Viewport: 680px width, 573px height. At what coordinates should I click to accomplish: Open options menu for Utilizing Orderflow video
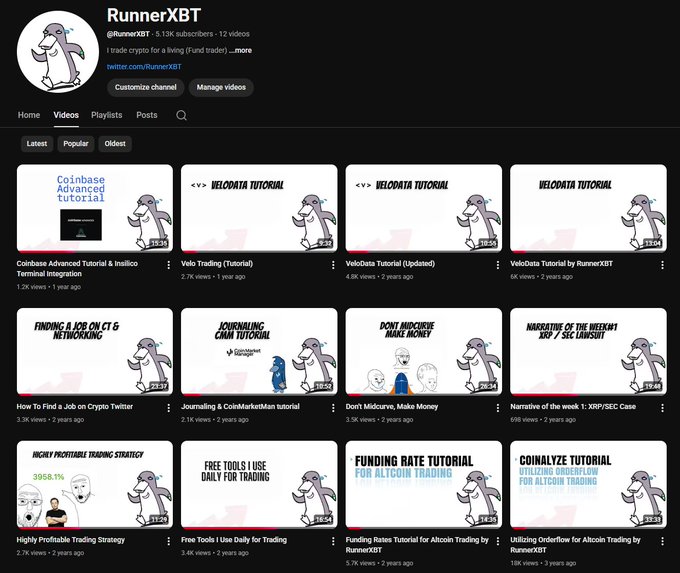662,541
